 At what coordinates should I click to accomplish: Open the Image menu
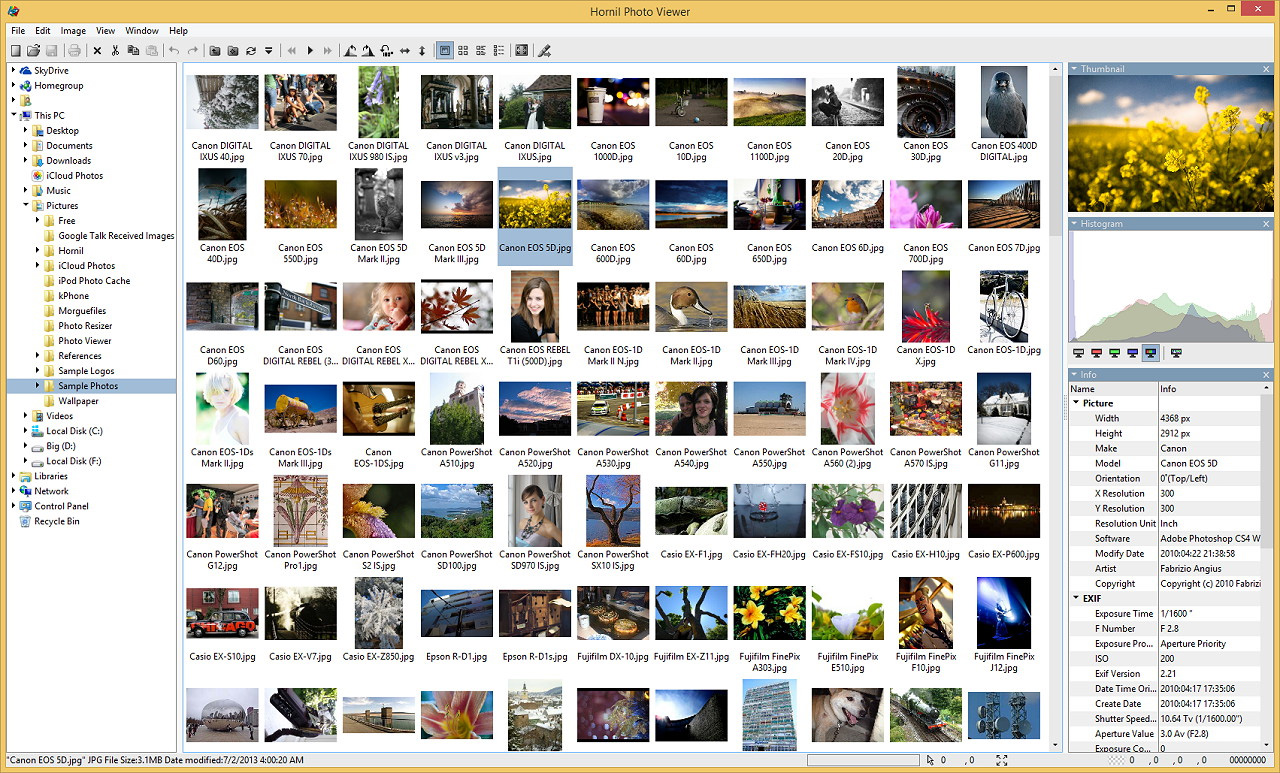[x=73, y=31]
